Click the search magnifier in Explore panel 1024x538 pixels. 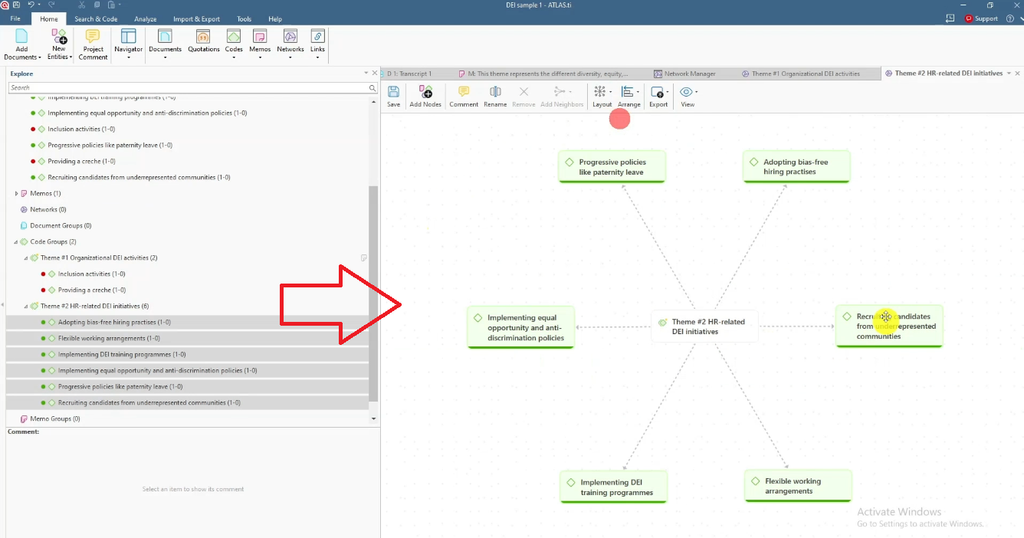click(372, 87)
